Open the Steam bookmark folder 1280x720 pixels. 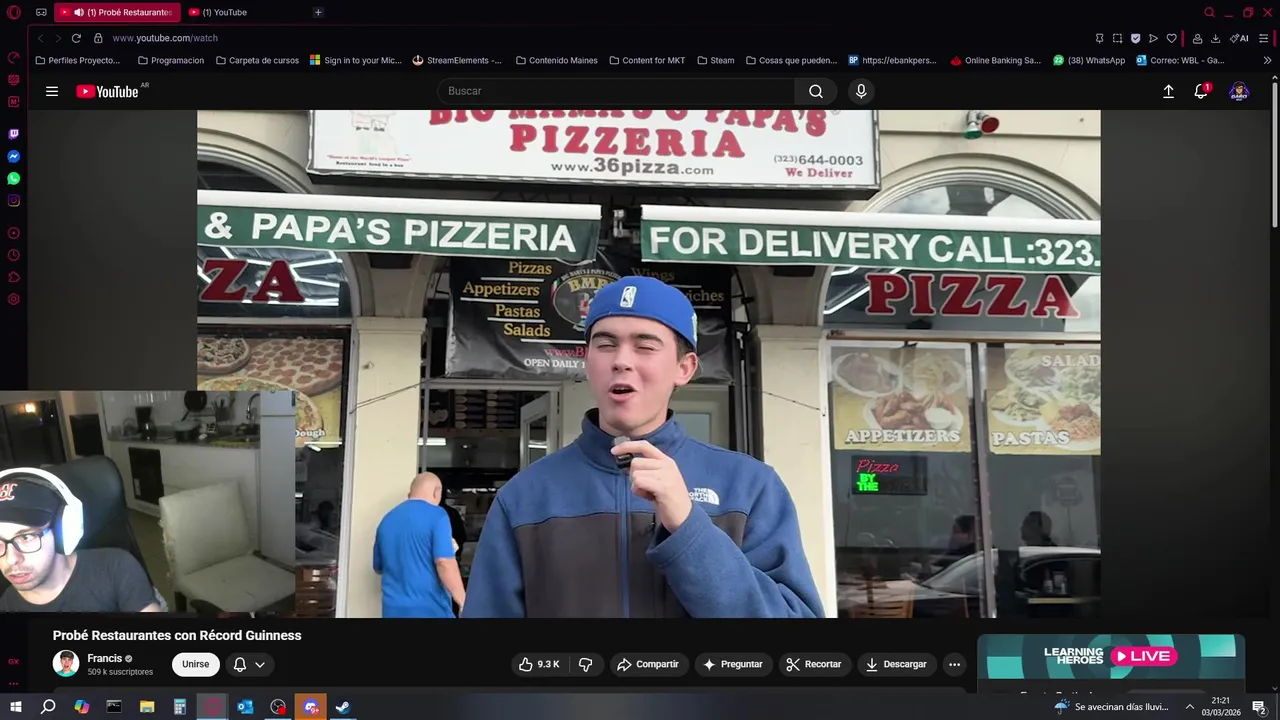(715, 60)
